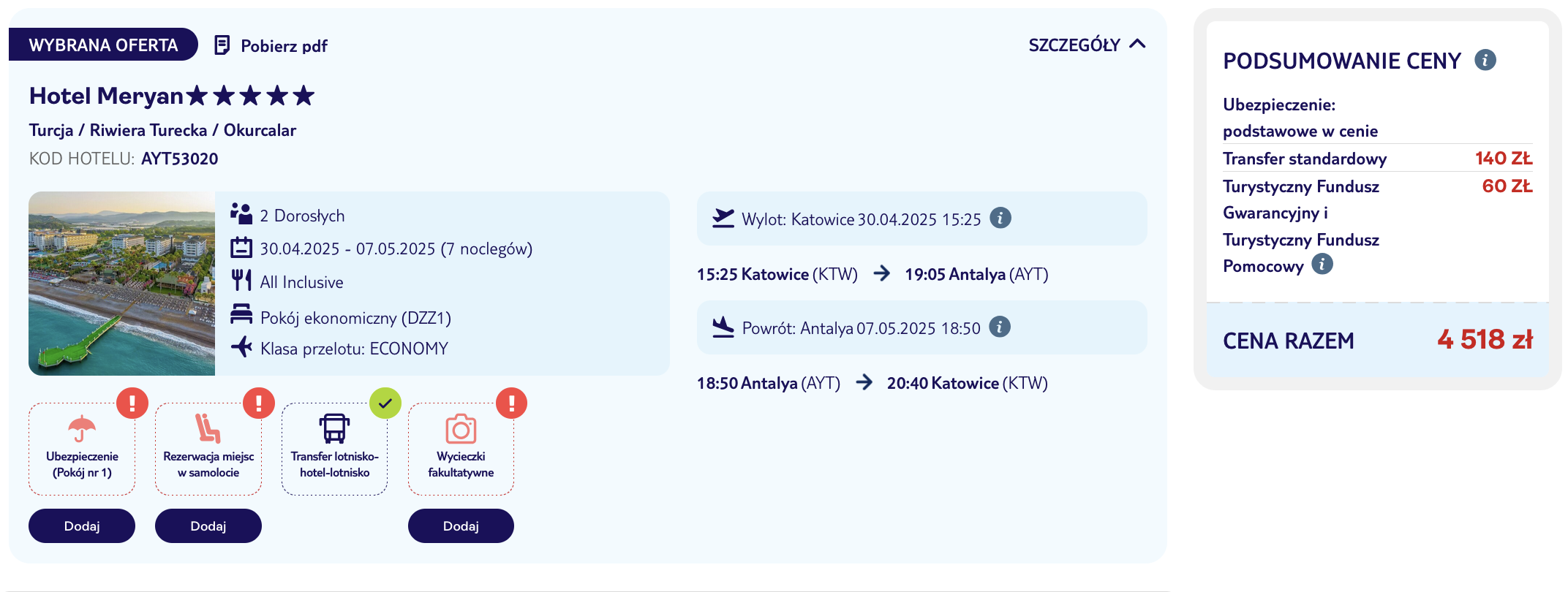Viewport: 1568px width, 592px height.
Task: Click the umbrella Ubezpieczenie icon
Action: [x=82, y=428]
